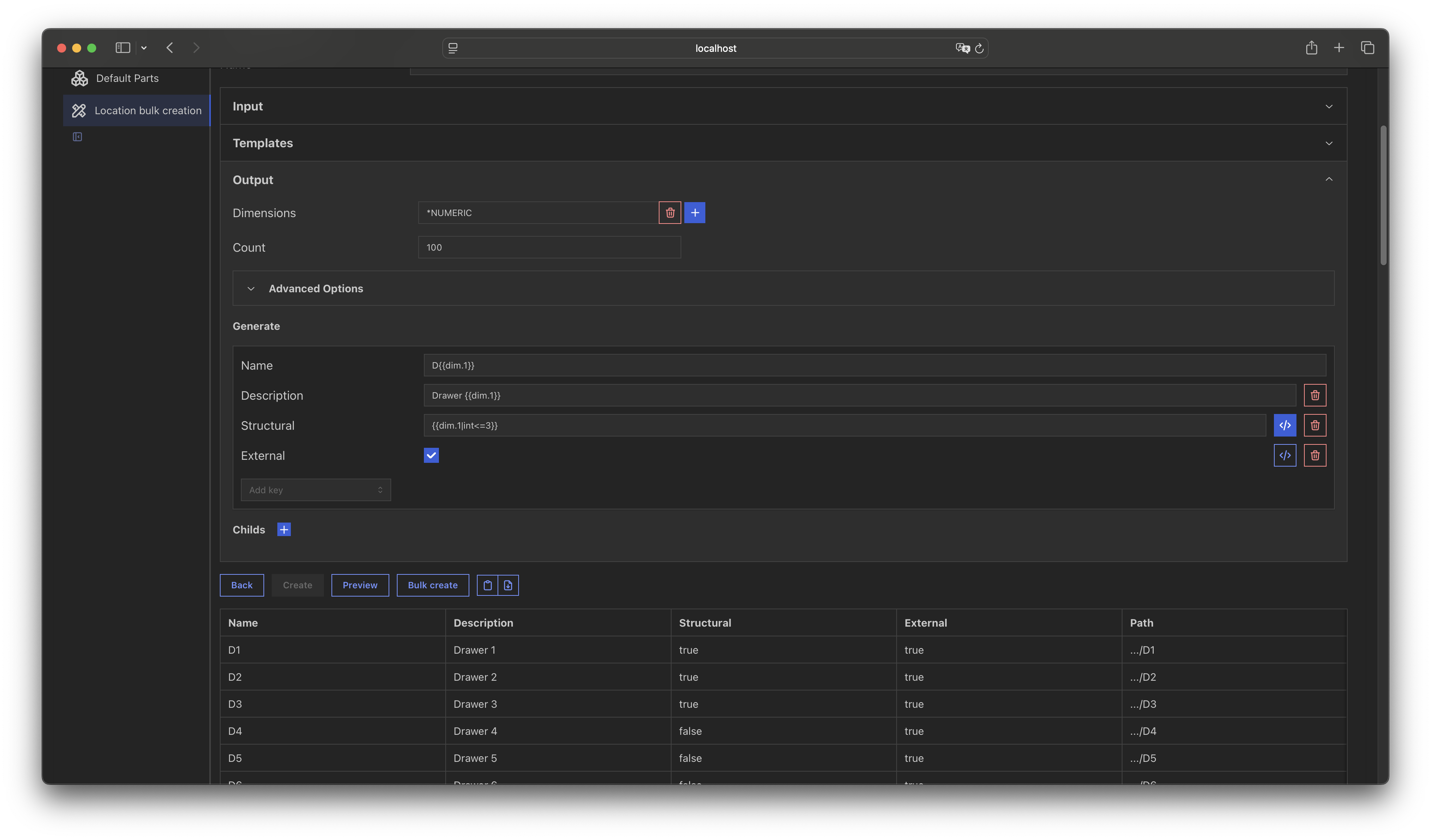1431x840 pixels.
Task: Select Location bulk creation sidebar item
Action: pyautogui.click(x=148, y=111)
